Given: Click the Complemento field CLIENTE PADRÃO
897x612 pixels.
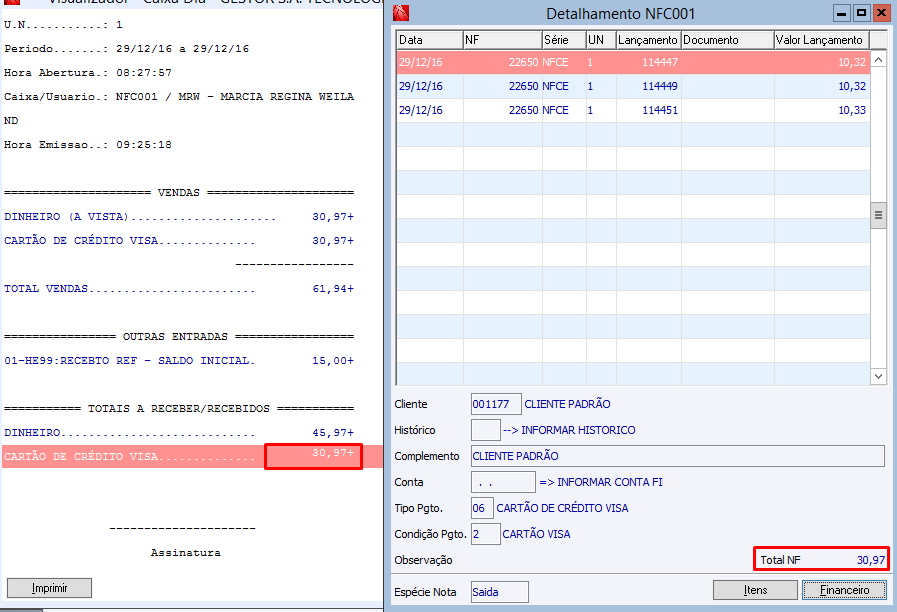Looking at the screenshot, I should click(x=678, y=456).
